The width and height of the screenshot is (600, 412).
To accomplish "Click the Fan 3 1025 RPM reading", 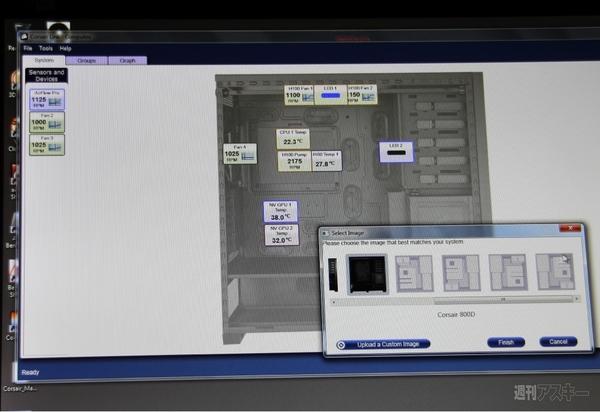I will pyautogui.click(x=39, y=145).
